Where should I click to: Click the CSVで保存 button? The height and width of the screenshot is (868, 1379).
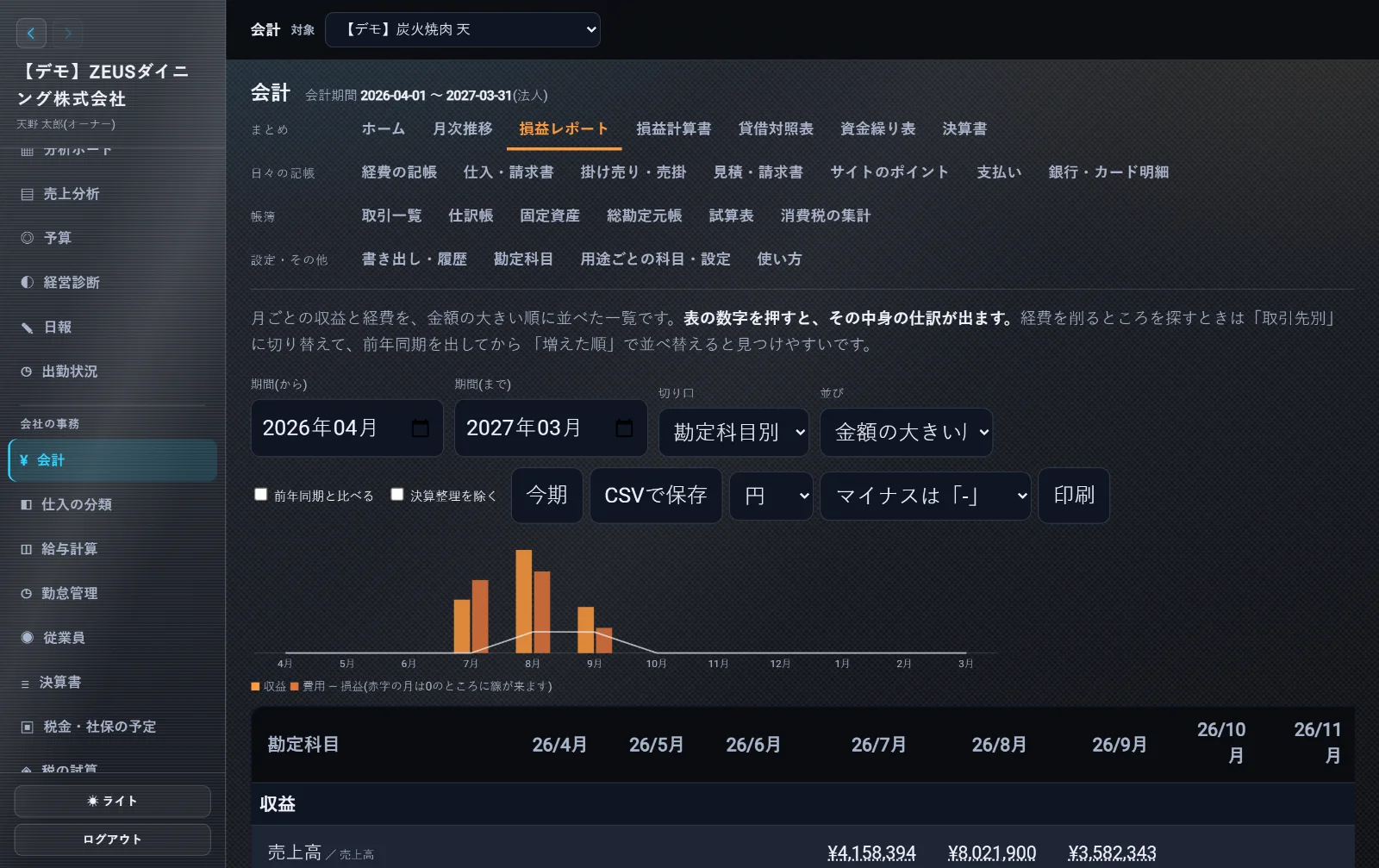pyautogui.click(x=656, y=496)
